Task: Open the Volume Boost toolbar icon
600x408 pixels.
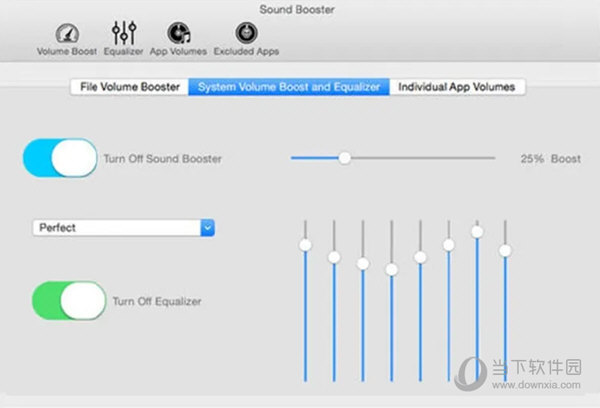Action: 67,39
